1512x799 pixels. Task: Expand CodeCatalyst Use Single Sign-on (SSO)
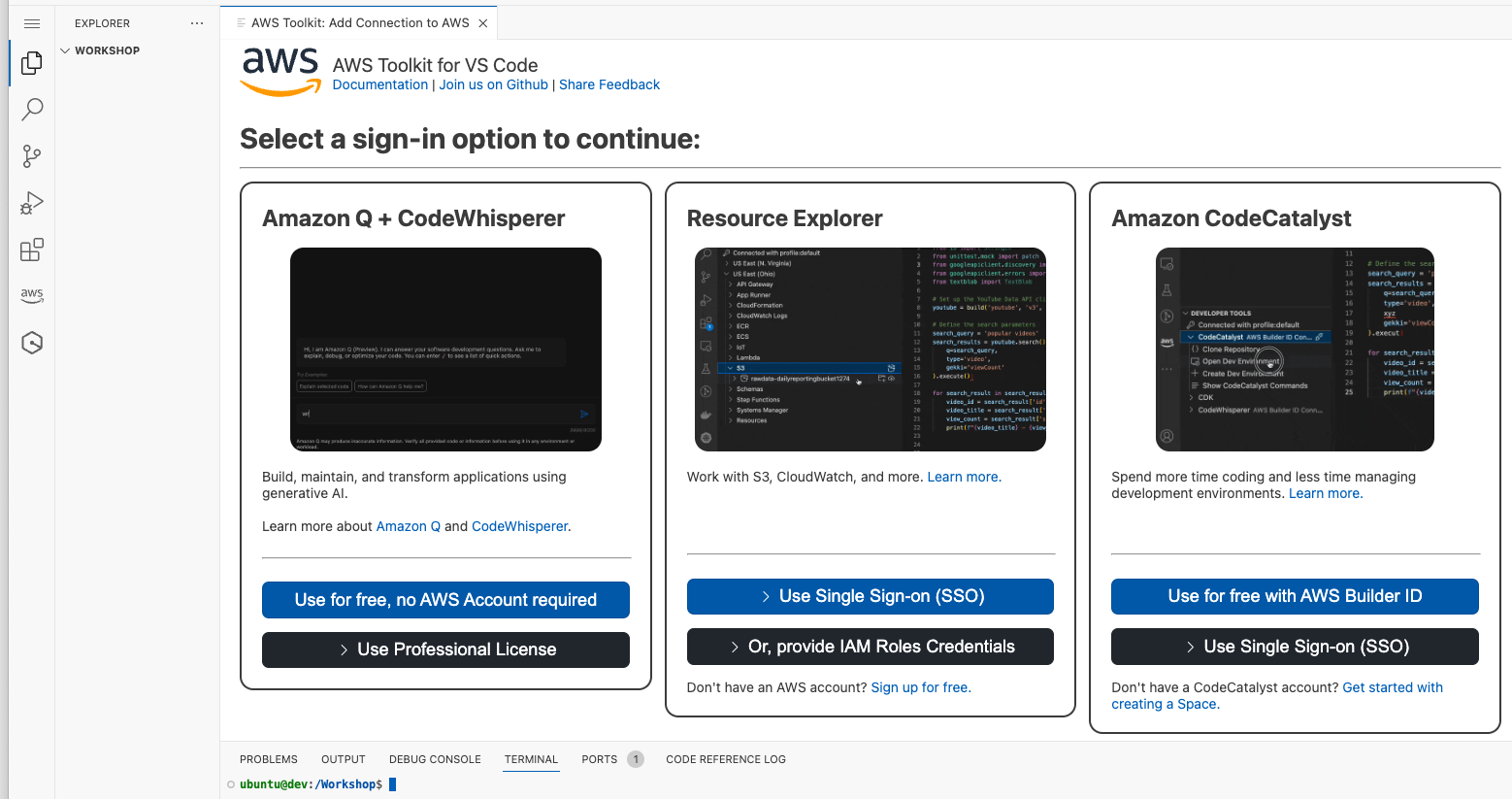tap(1295, 647)
